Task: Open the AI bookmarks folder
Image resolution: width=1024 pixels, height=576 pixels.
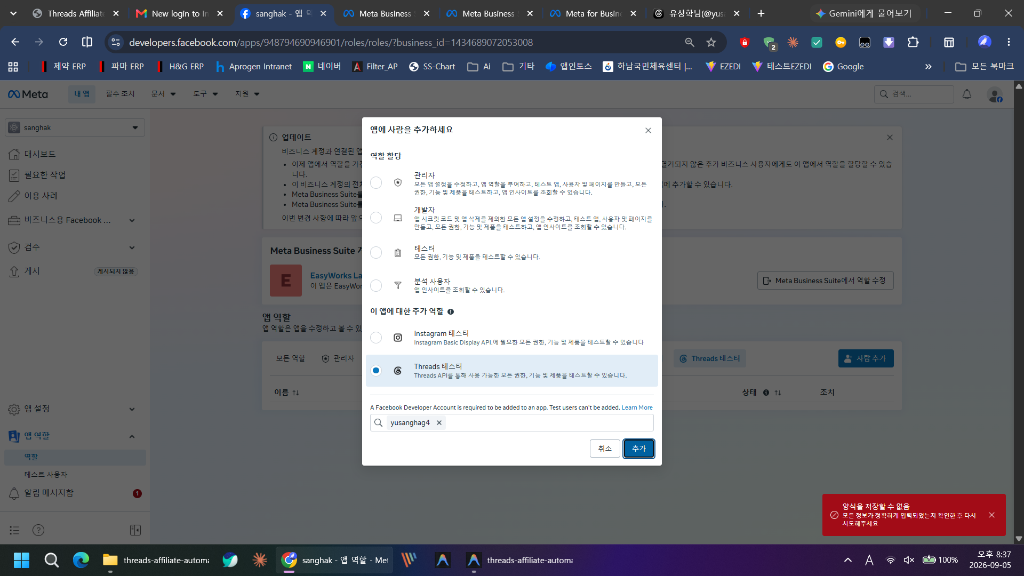Action: 479,67
